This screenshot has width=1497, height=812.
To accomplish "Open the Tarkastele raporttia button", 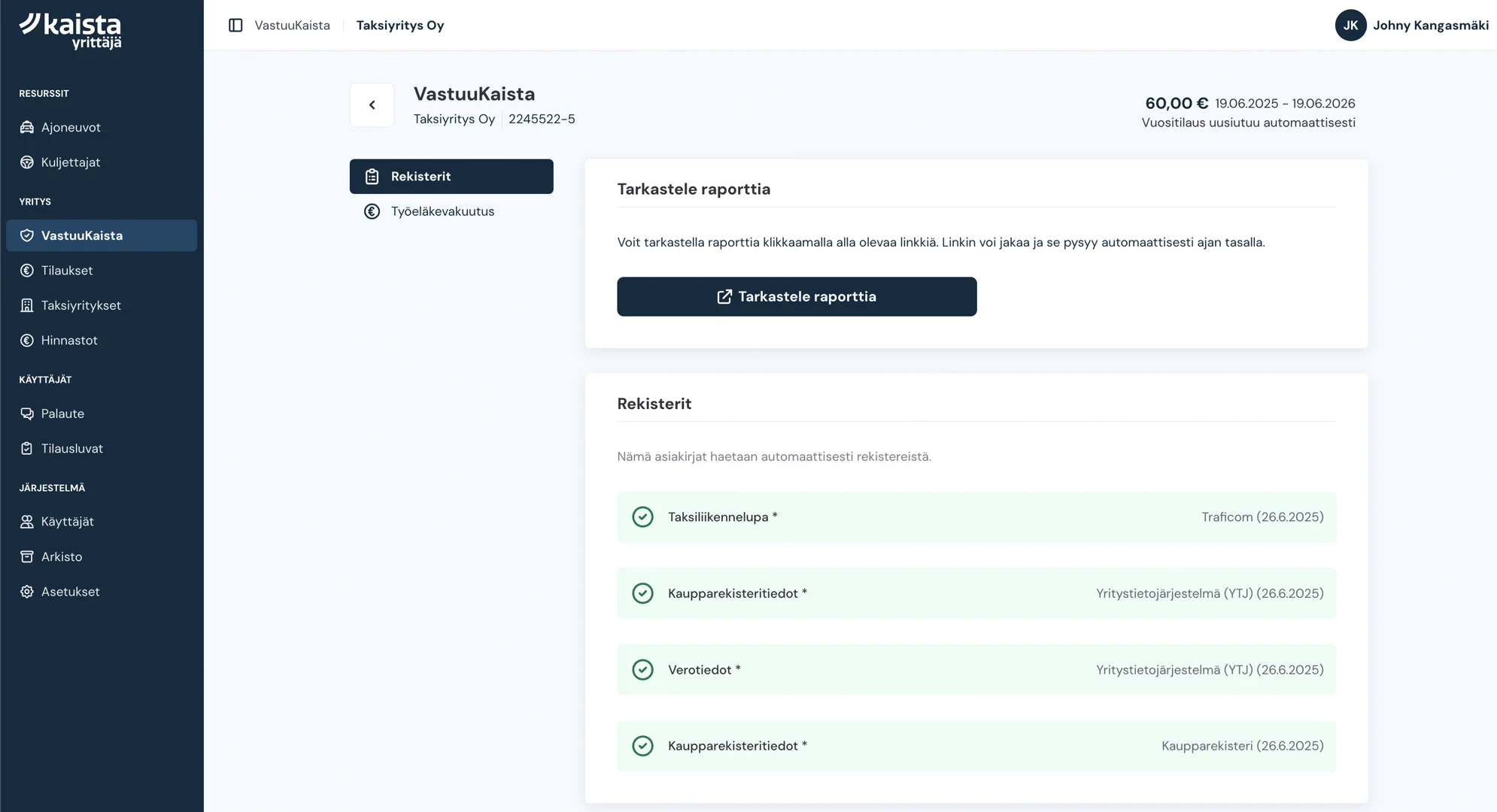I will click(x=797, y=297).
